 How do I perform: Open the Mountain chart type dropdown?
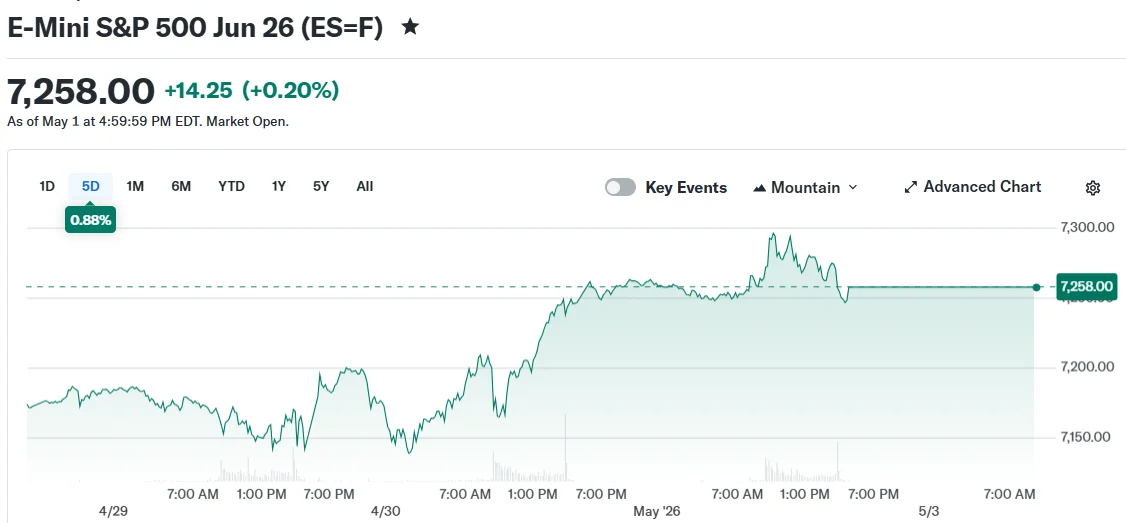pyautogui.click(x=805, y=188)
